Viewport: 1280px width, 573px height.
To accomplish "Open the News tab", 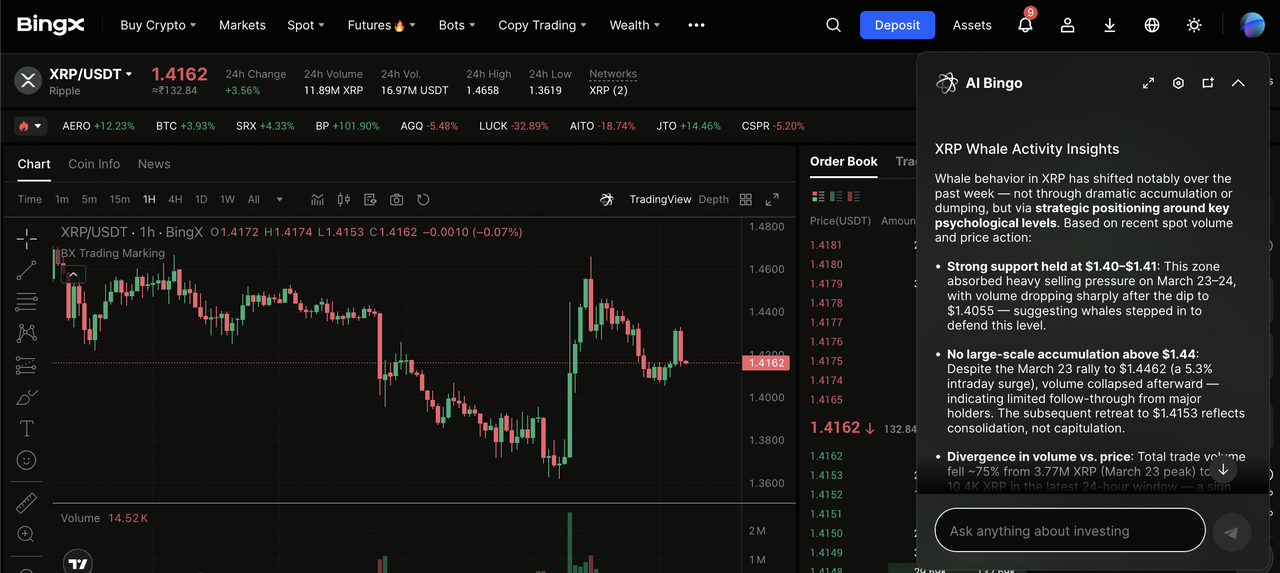I will tap(154, 164).
